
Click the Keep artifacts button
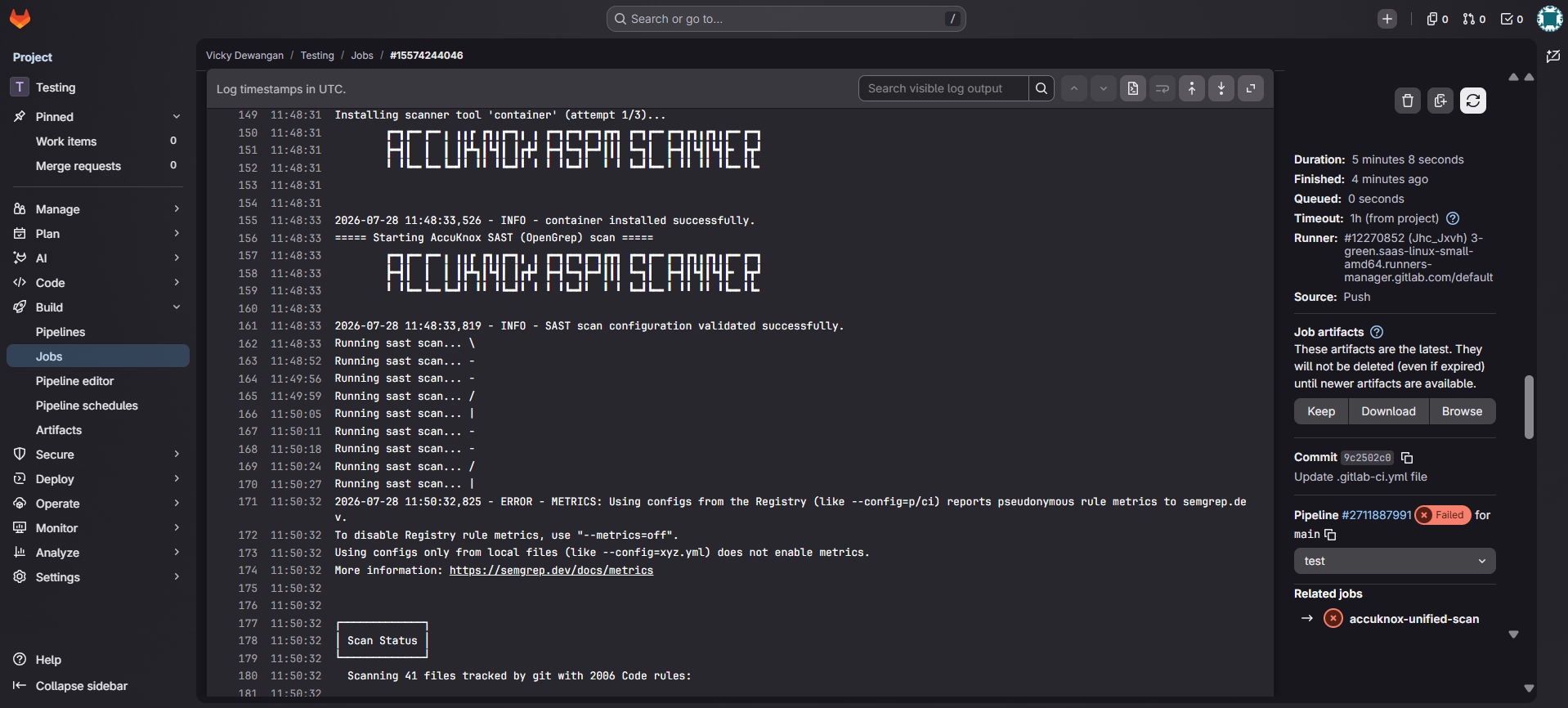tap(1321, 411)
